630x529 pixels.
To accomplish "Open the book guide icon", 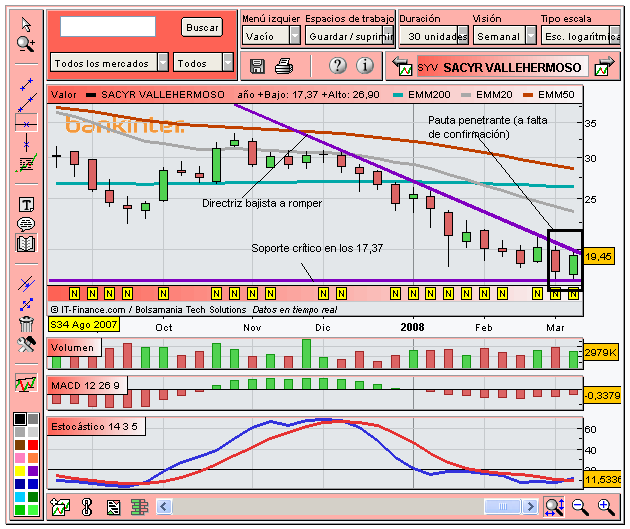I will tap(26, 243).
